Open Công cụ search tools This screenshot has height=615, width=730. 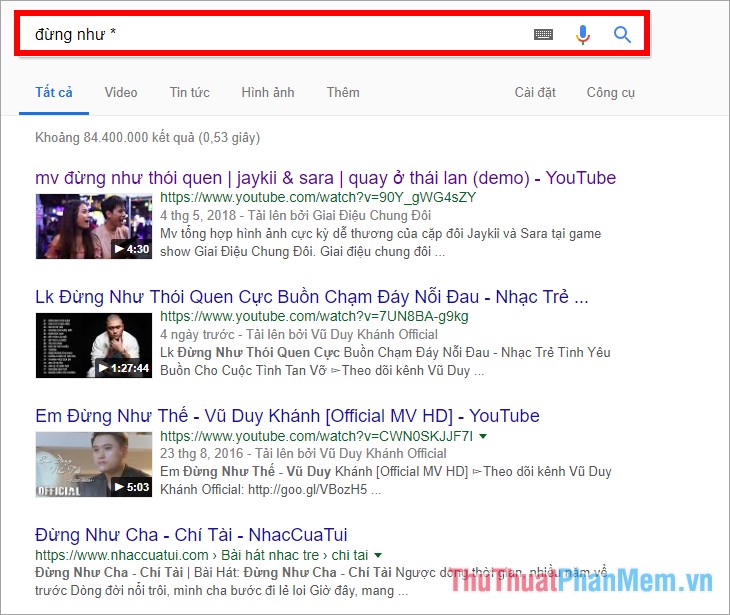point(610,92)
